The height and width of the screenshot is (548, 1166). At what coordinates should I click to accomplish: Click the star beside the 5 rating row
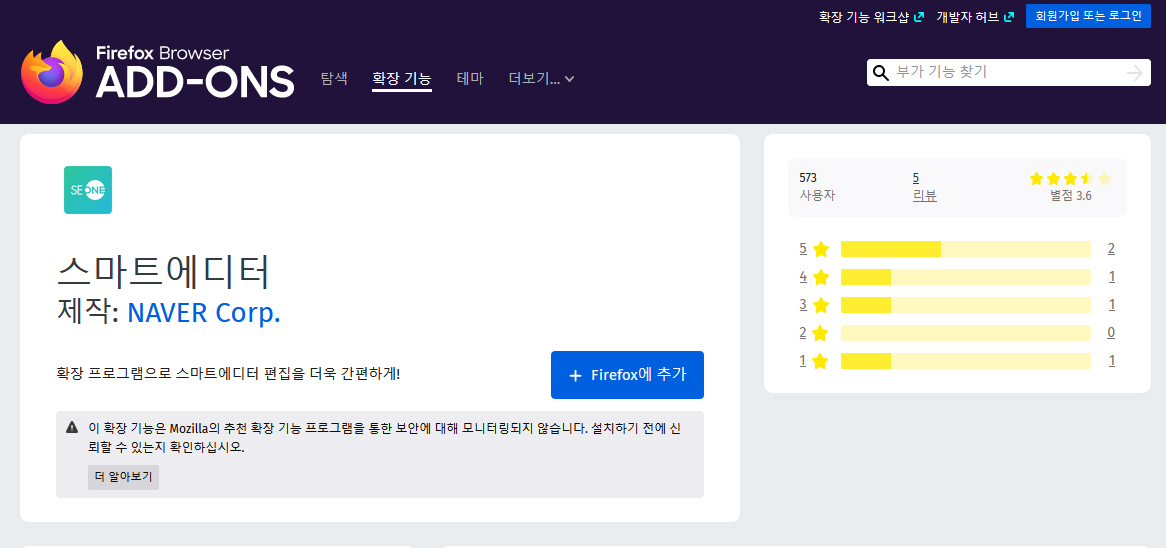tap(821, 249)
